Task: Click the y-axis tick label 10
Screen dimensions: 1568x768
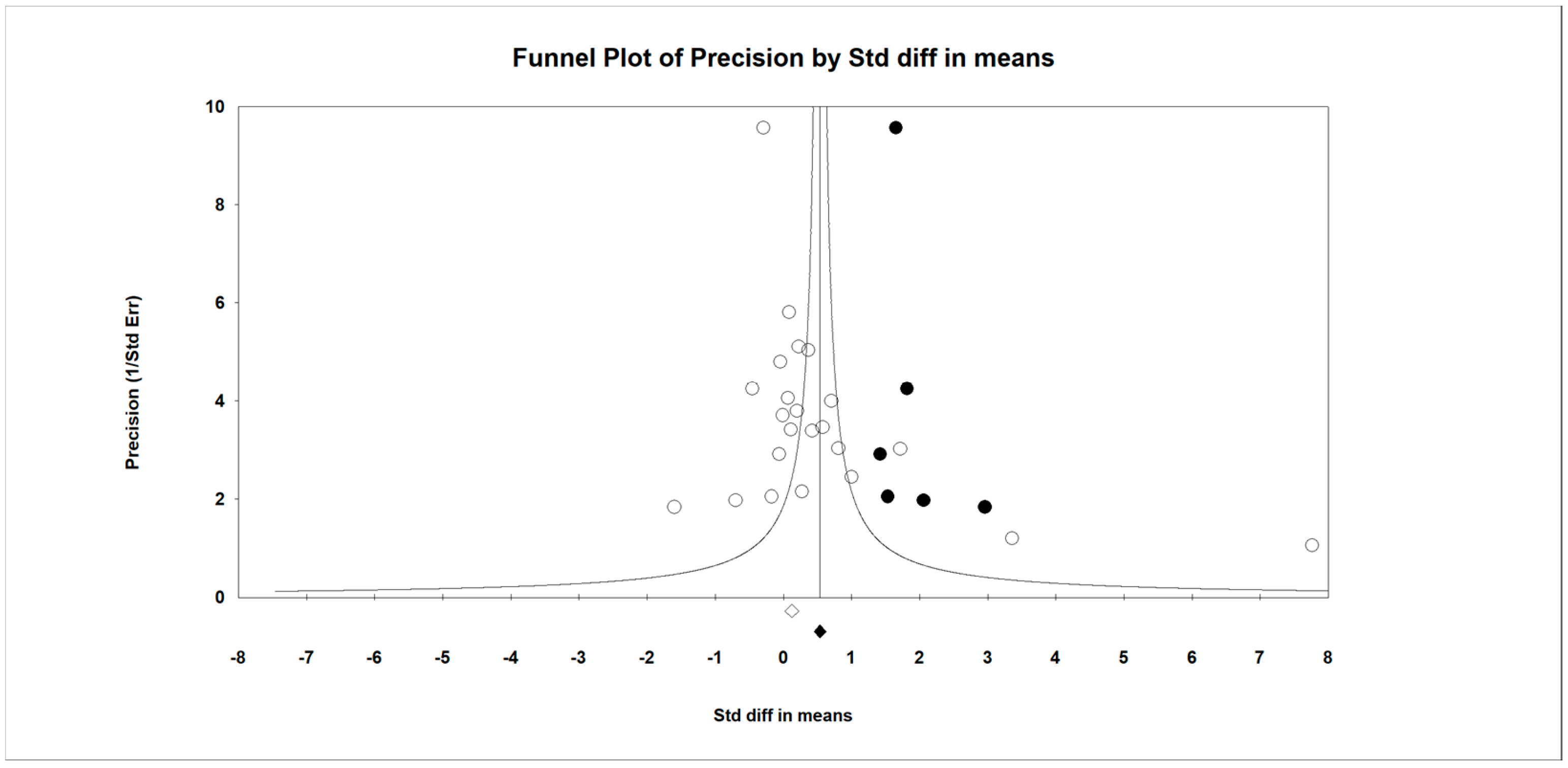Action: tap(215, 107)
